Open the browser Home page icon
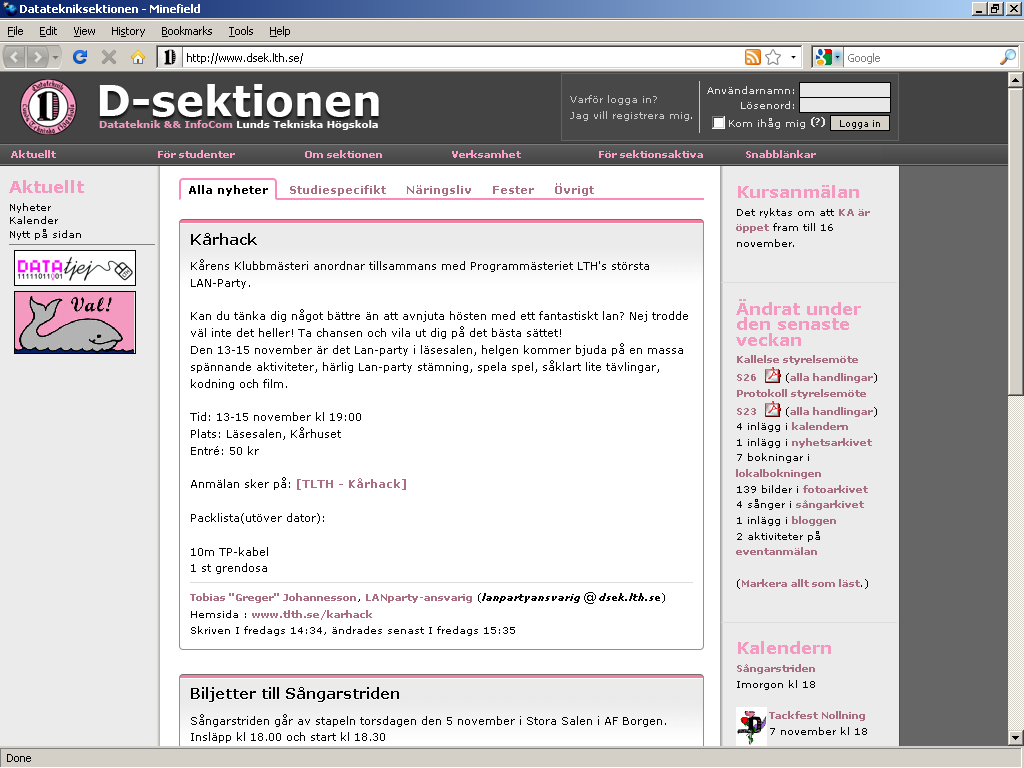This screenshot has width=1024, height=768. (138, 57)
